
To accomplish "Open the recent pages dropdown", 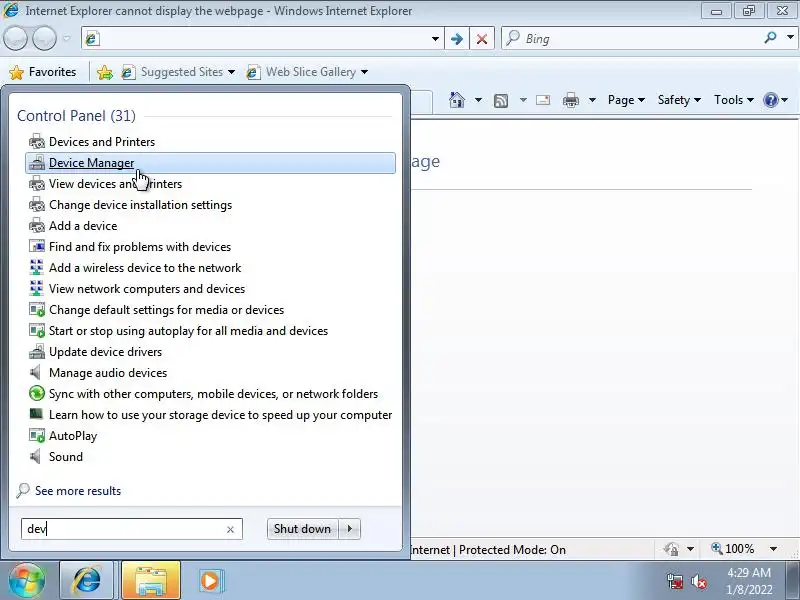I will (67, 38).
